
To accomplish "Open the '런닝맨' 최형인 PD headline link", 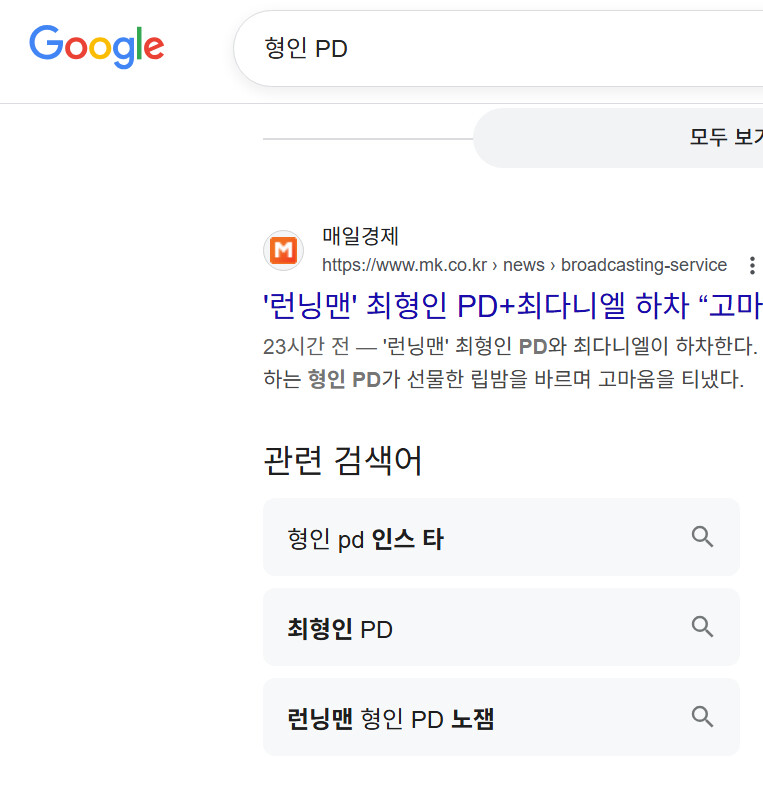I will (x=512, y=305).
